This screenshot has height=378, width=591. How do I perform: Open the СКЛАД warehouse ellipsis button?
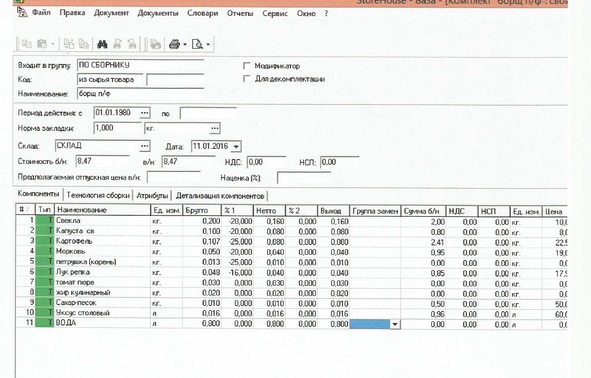pos(144,146)
